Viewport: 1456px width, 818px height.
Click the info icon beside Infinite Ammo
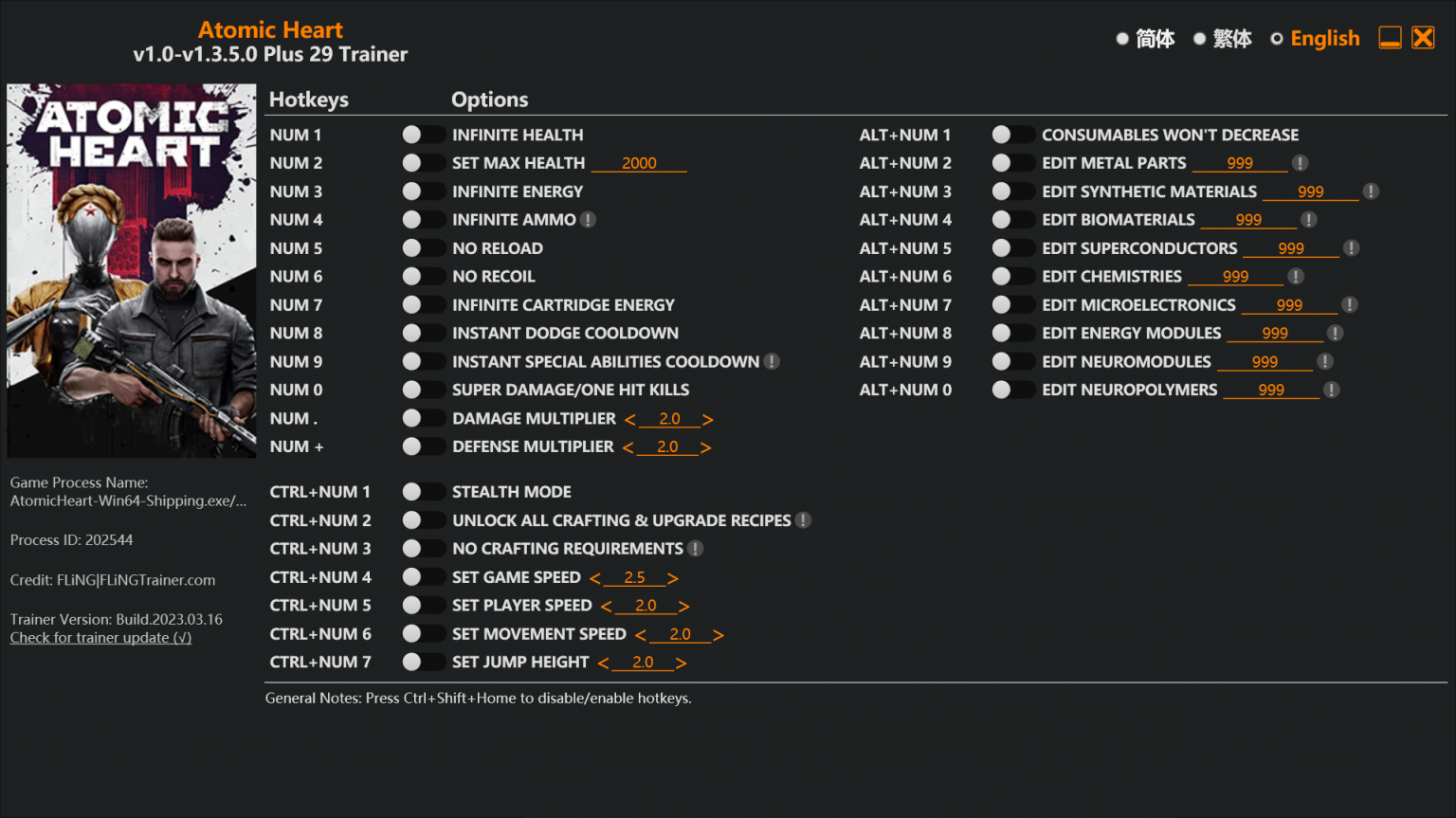point(588,220)
